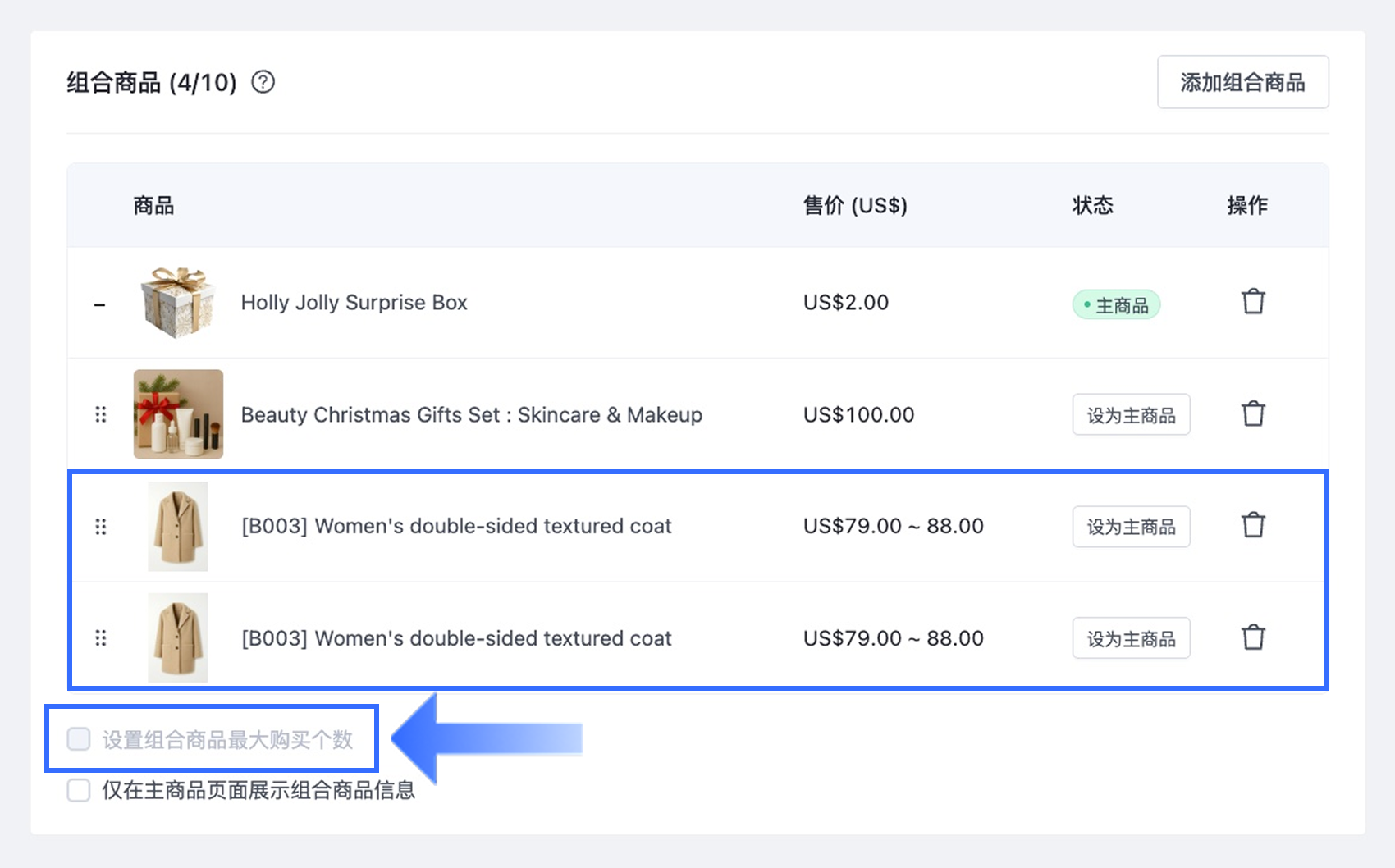Click drag handle of Beauty Christmas Gifts Set
The width and height of the screenshot is (1395, 868).
101,414
